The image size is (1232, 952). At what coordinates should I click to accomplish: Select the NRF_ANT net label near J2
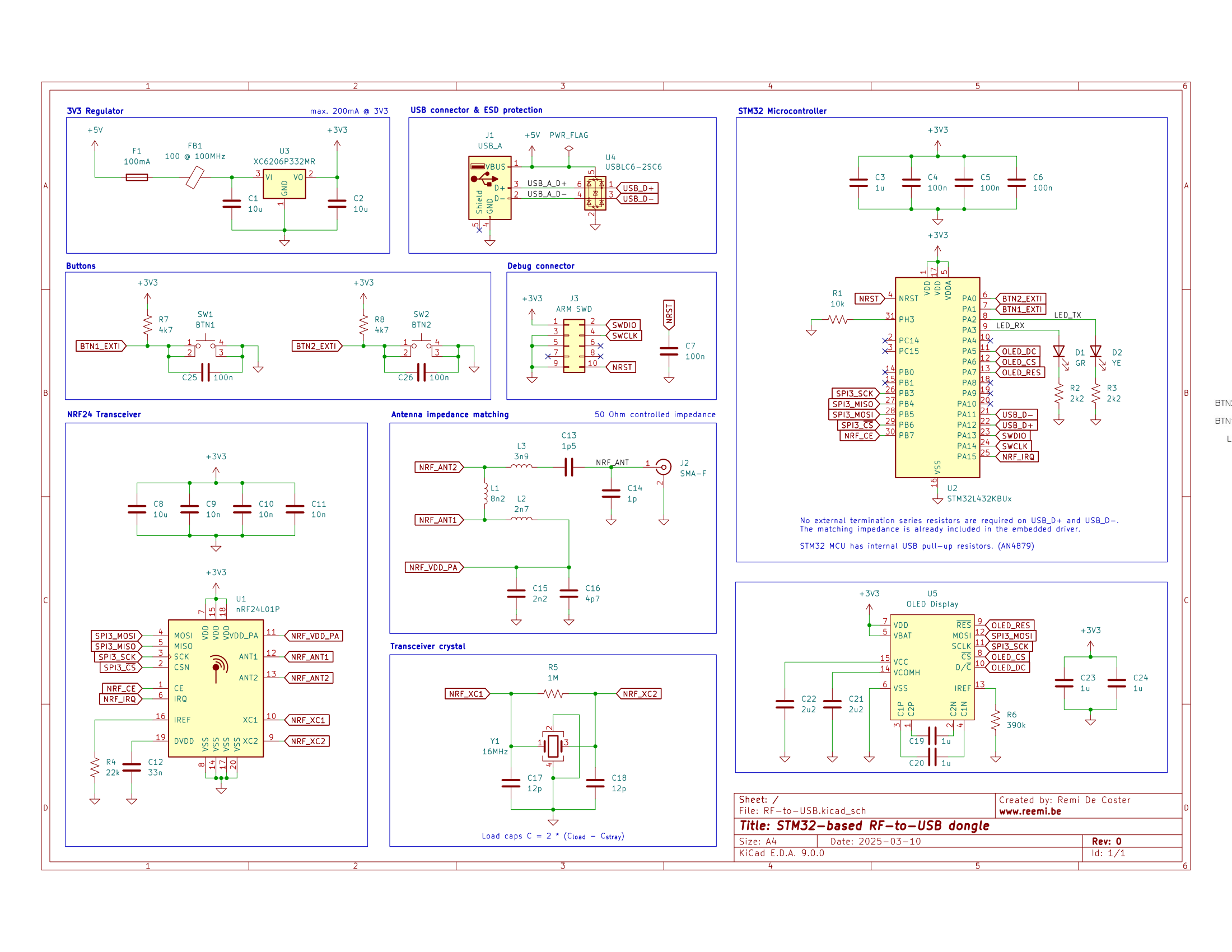pyautogui.click(x=612, y=463)
